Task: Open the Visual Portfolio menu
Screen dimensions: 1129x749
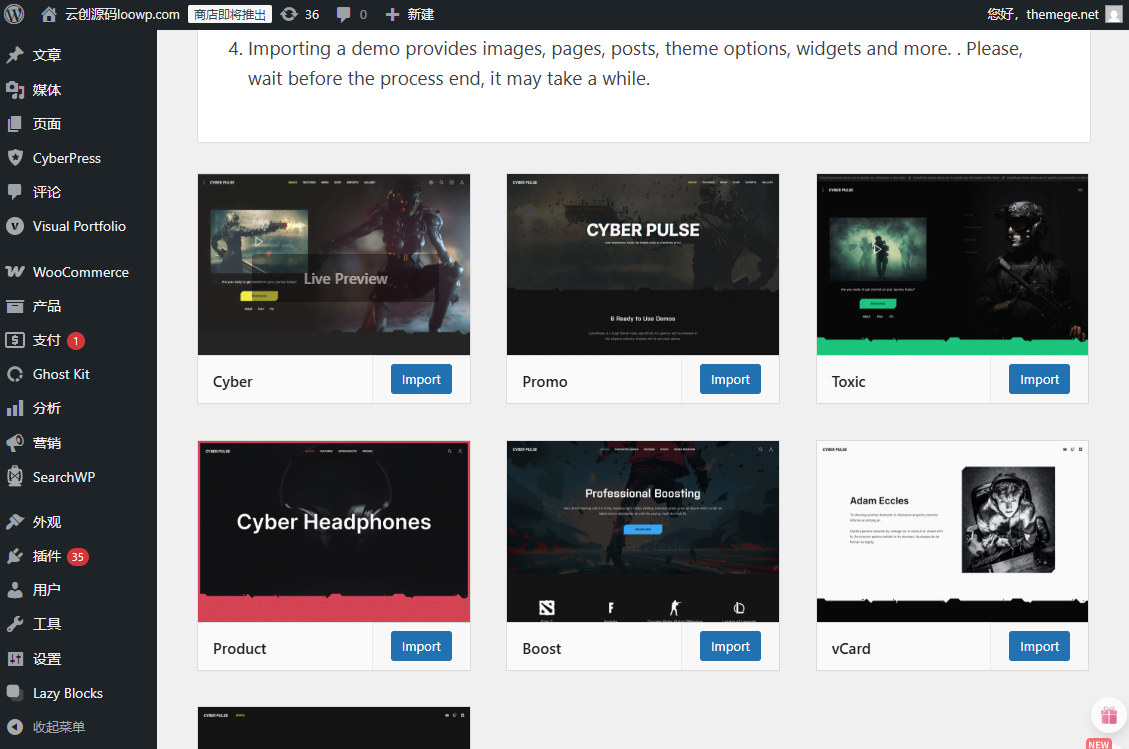Action: tap(78, 226)
